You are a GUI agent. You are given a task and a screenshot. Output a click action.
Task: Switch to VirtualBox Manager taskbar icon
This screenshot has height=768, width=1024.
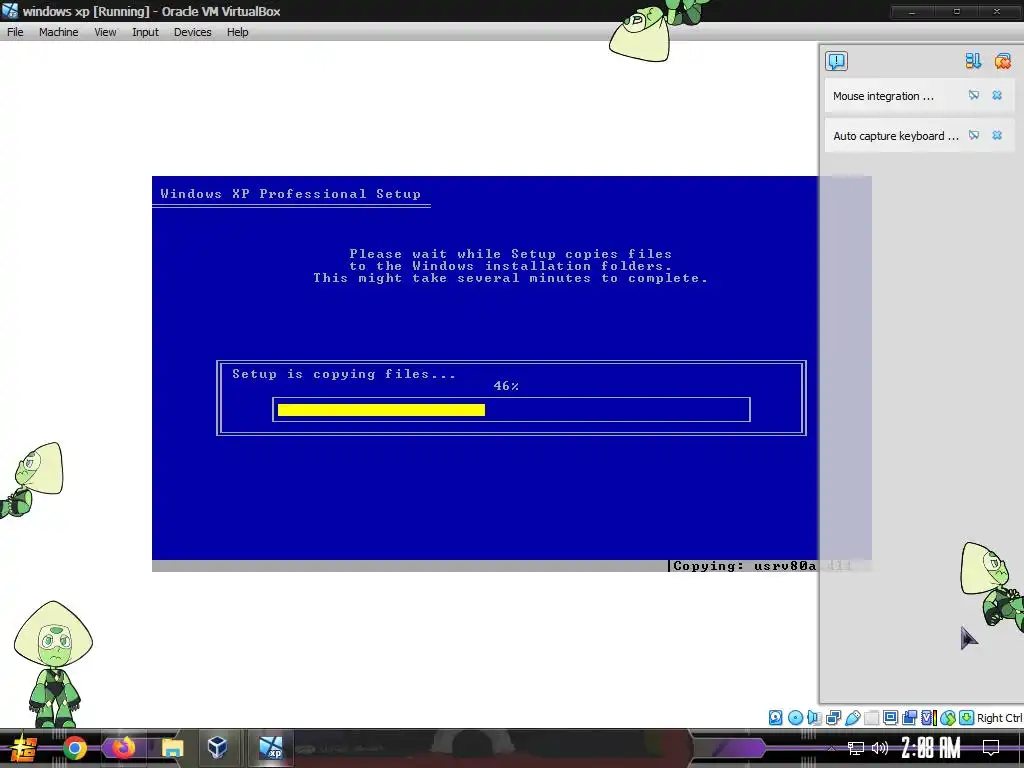click(217, 747)
